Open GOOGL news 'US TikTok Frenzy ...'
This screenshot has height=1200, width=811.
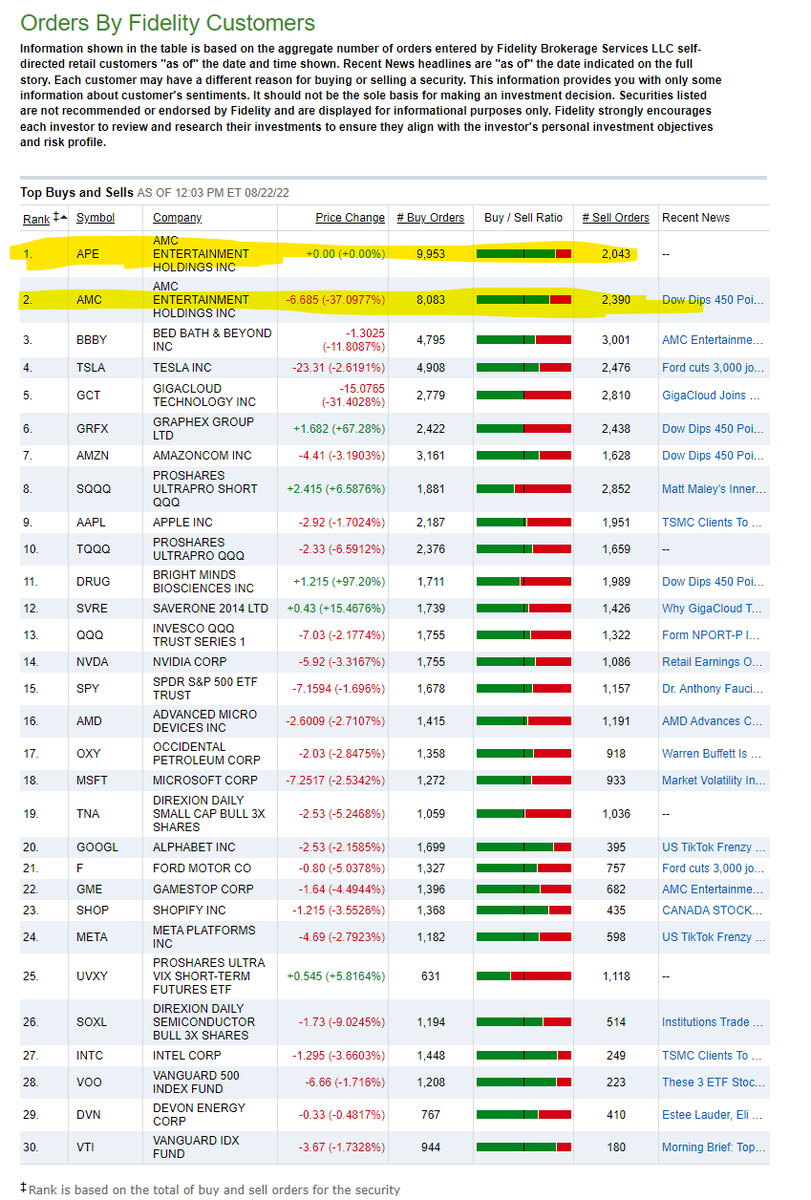713,847
